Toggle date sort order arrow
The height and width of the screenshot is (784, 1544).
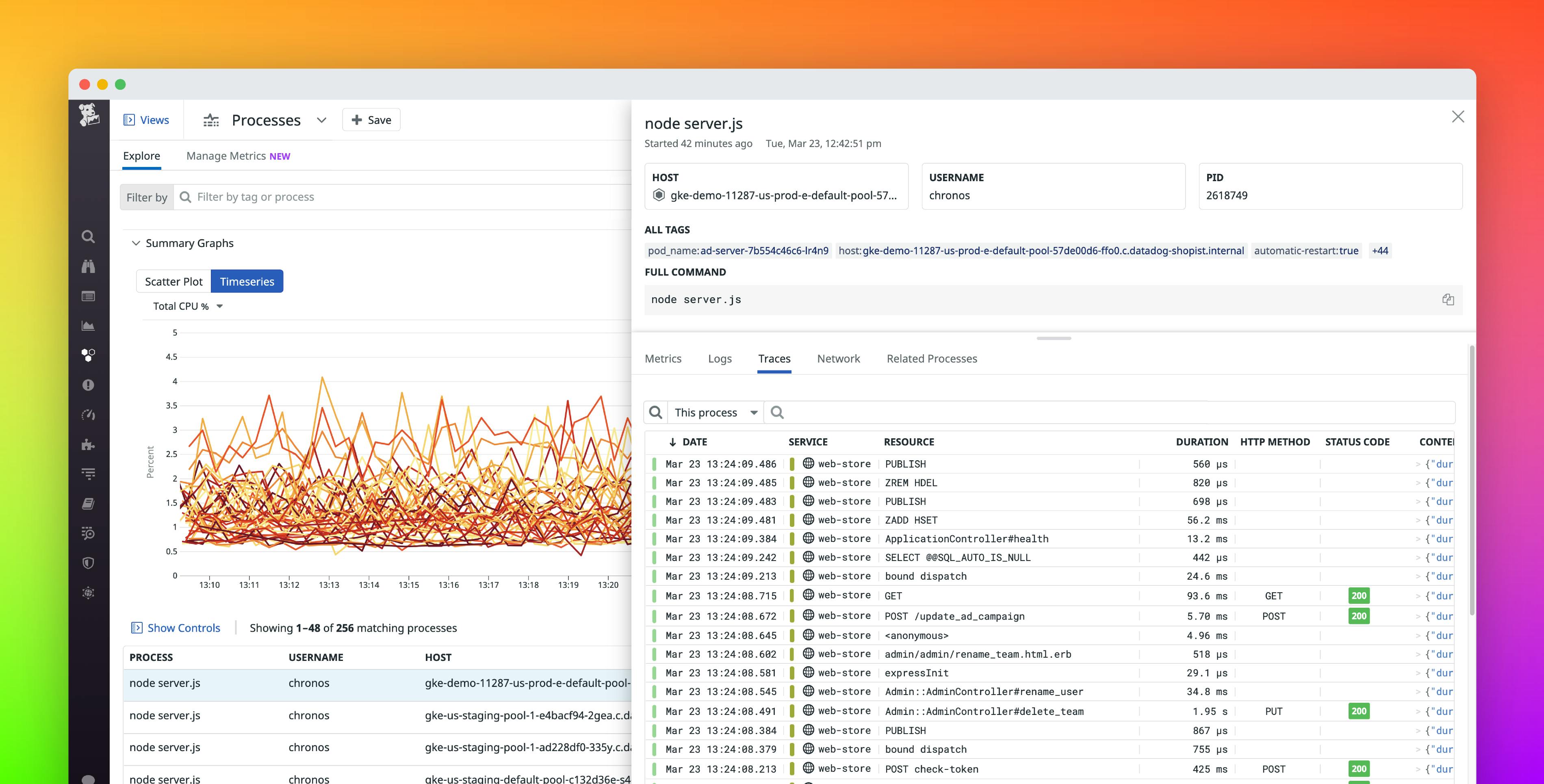click(672, 442)
